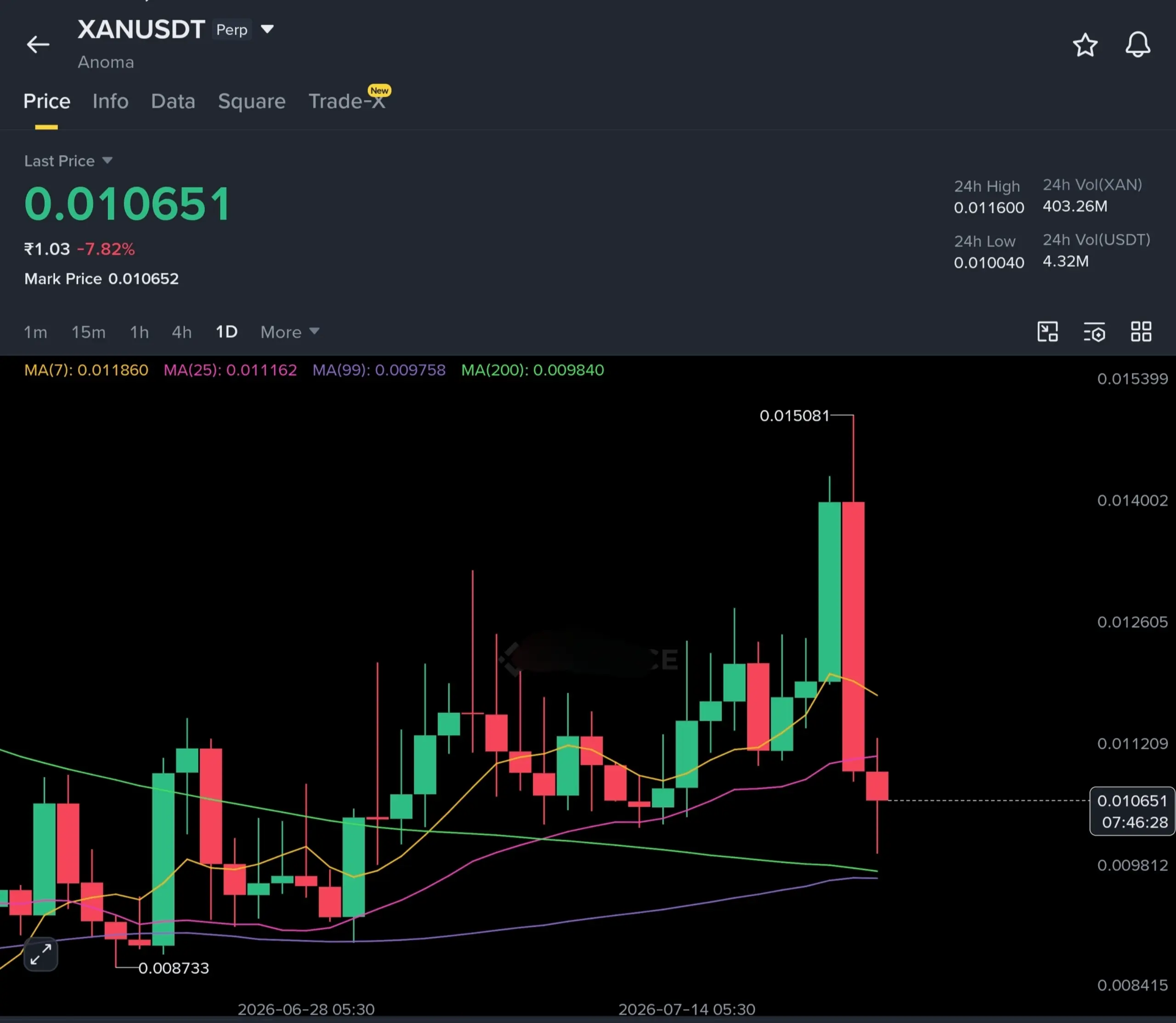Click the 0.011209 price axis label
Image resolution: width=1176 pixels, height=1023 pixels.
click(x=1132, y=744)
